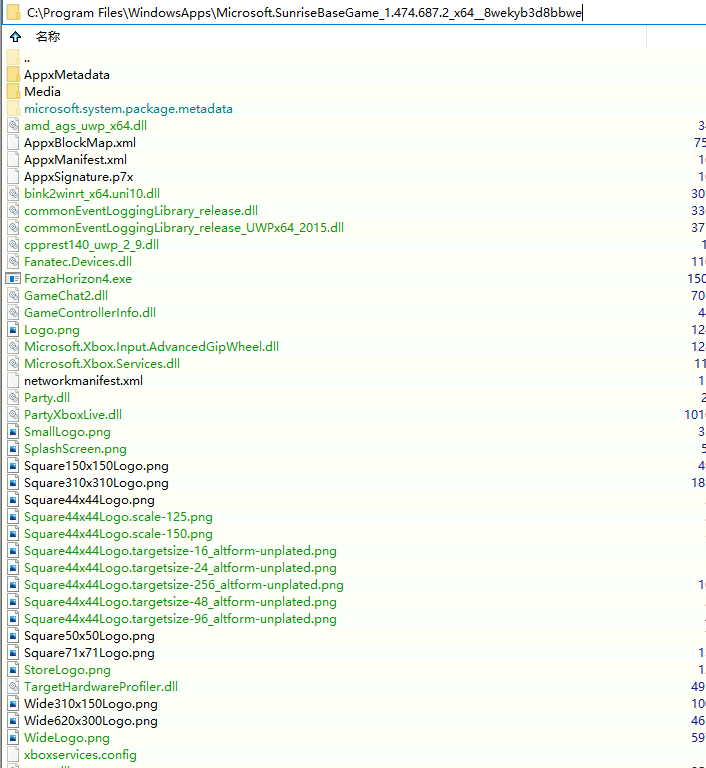The width and height of the screenshot is (706, 768).
Task: Select the file name cpprest140_uwp_2_9.dll
Action: [x=92, y=245]
